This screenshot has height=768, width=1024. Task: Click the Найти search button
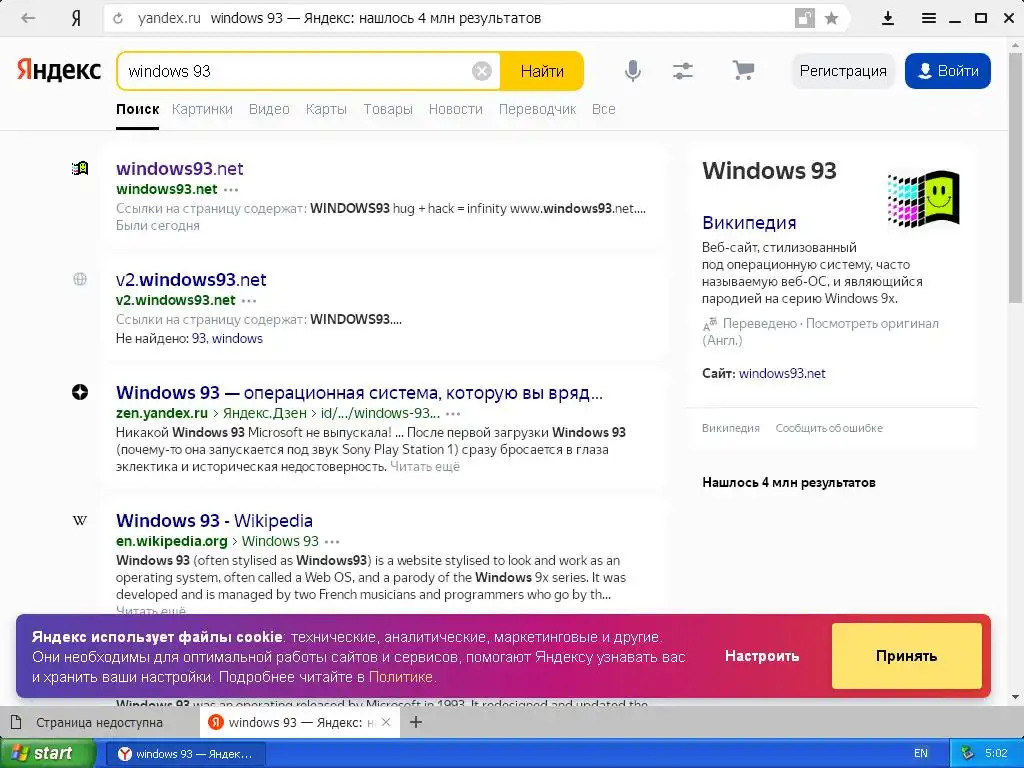tap(542, 71)
